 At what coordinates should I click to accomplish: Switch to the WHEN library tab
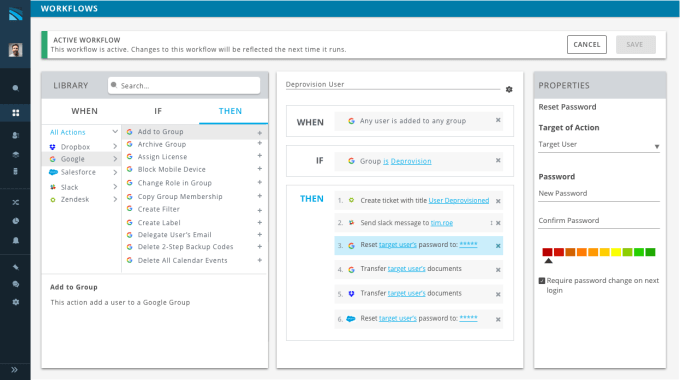click(85, 111)
